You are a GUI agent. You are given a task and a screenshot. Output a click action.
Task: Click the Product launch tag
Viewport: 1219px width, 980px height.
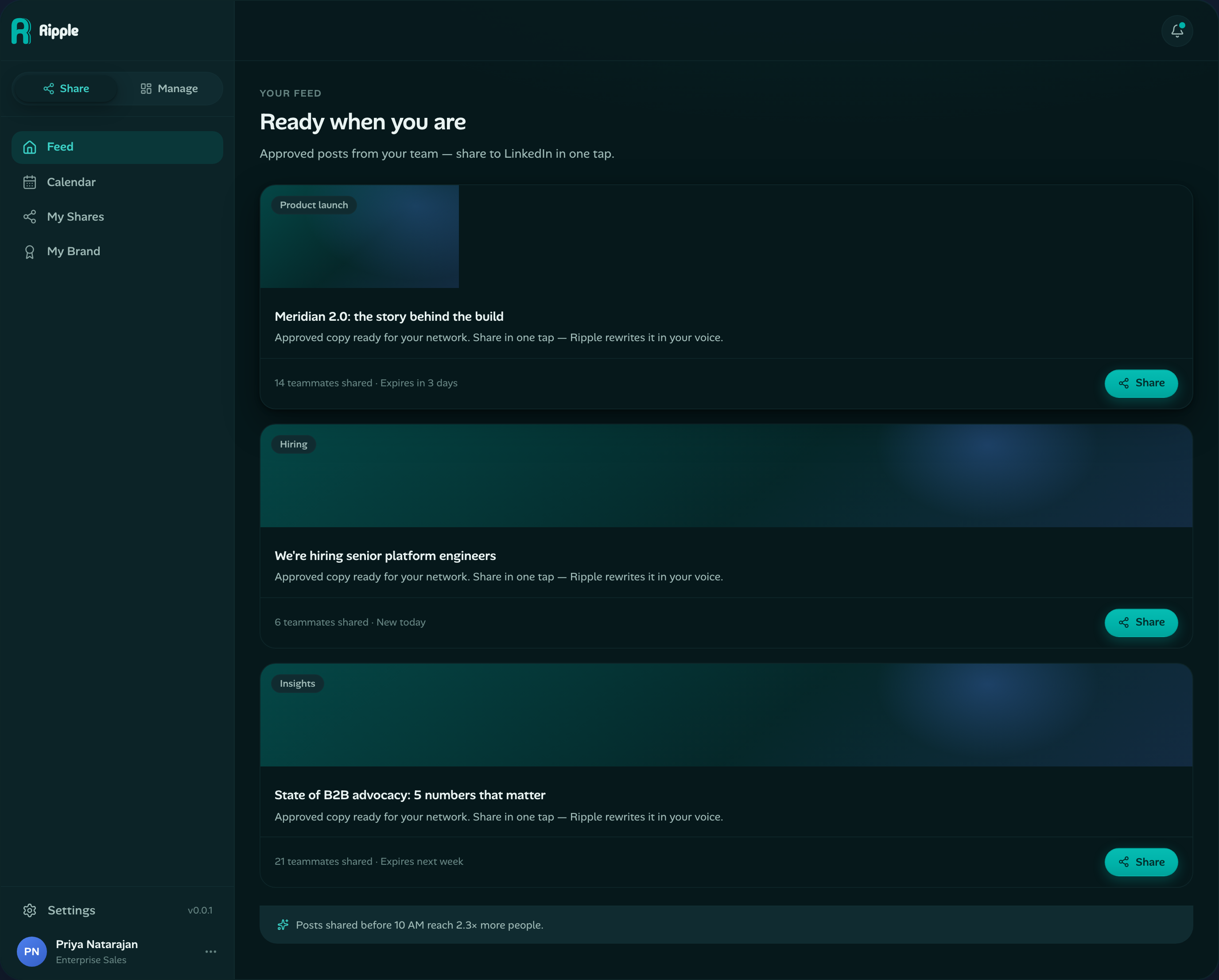(x=314, y=205)
